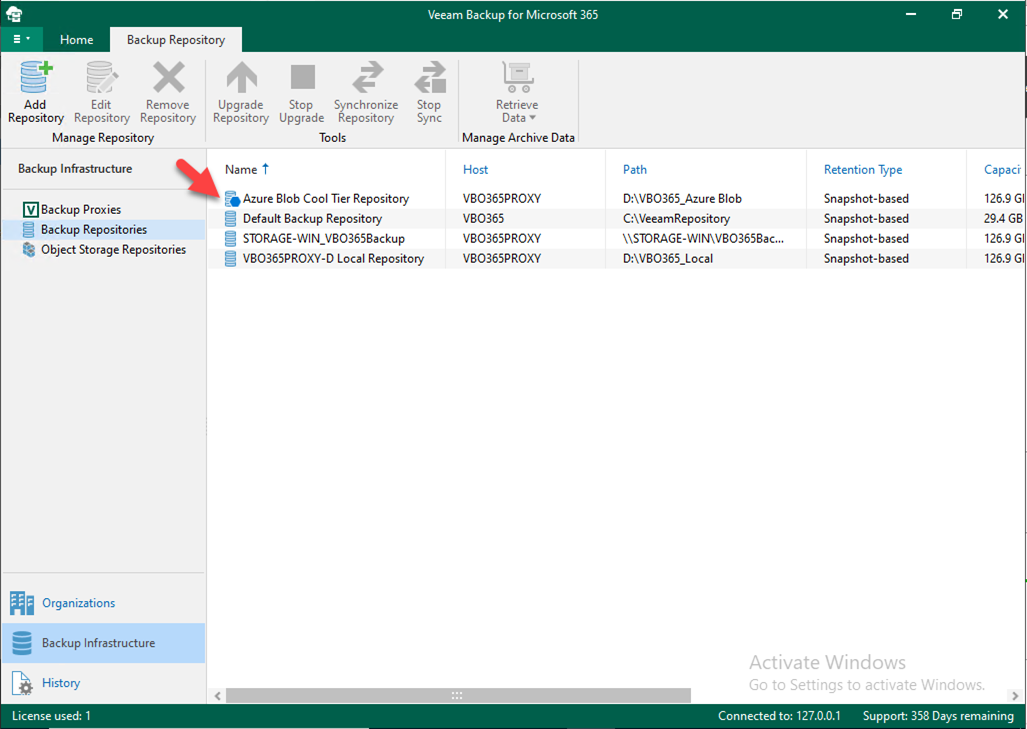Click the Veeam app icon in title bar

coord(14,14)
